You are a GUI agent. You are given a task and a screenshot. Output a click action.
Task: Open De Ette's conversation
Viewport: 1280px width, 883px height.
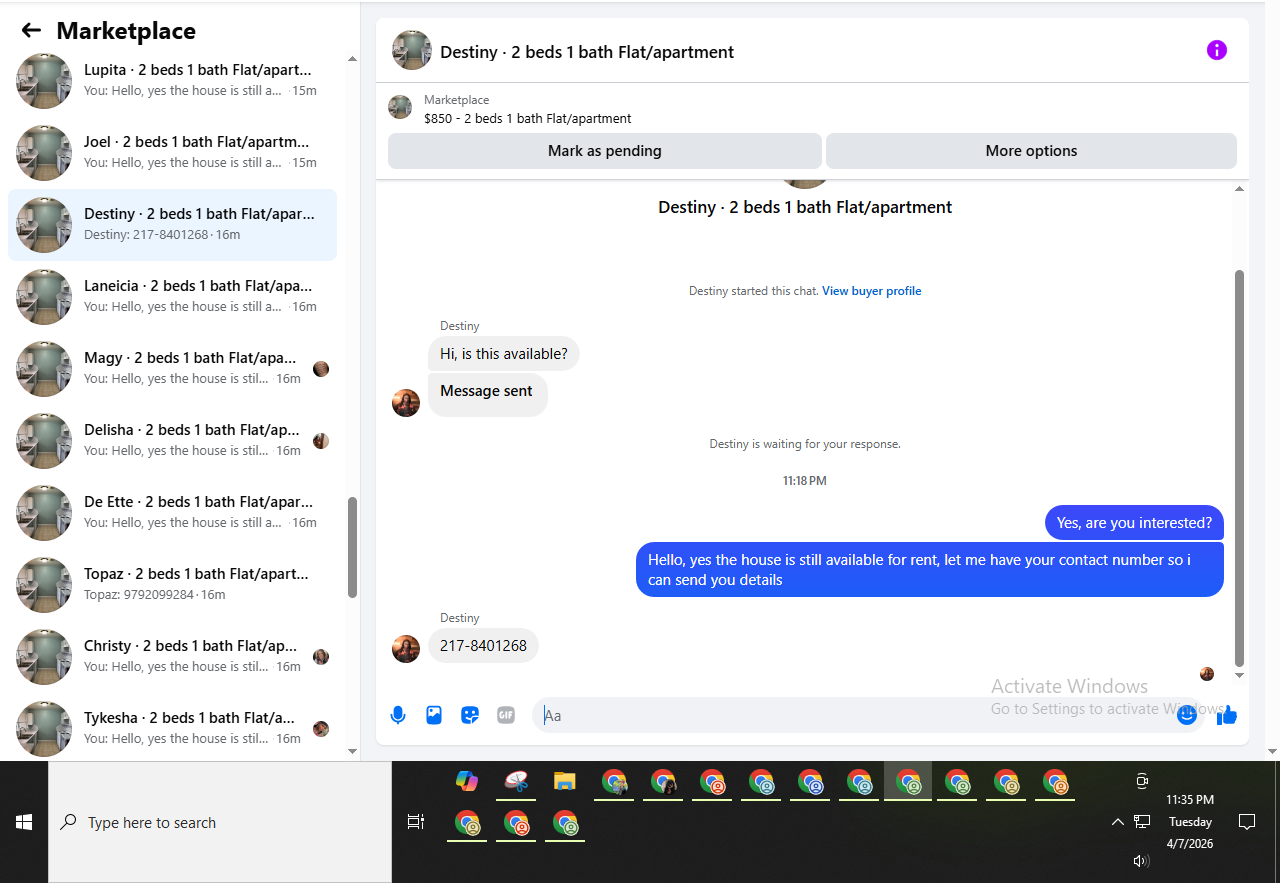[x=172, y=513]
